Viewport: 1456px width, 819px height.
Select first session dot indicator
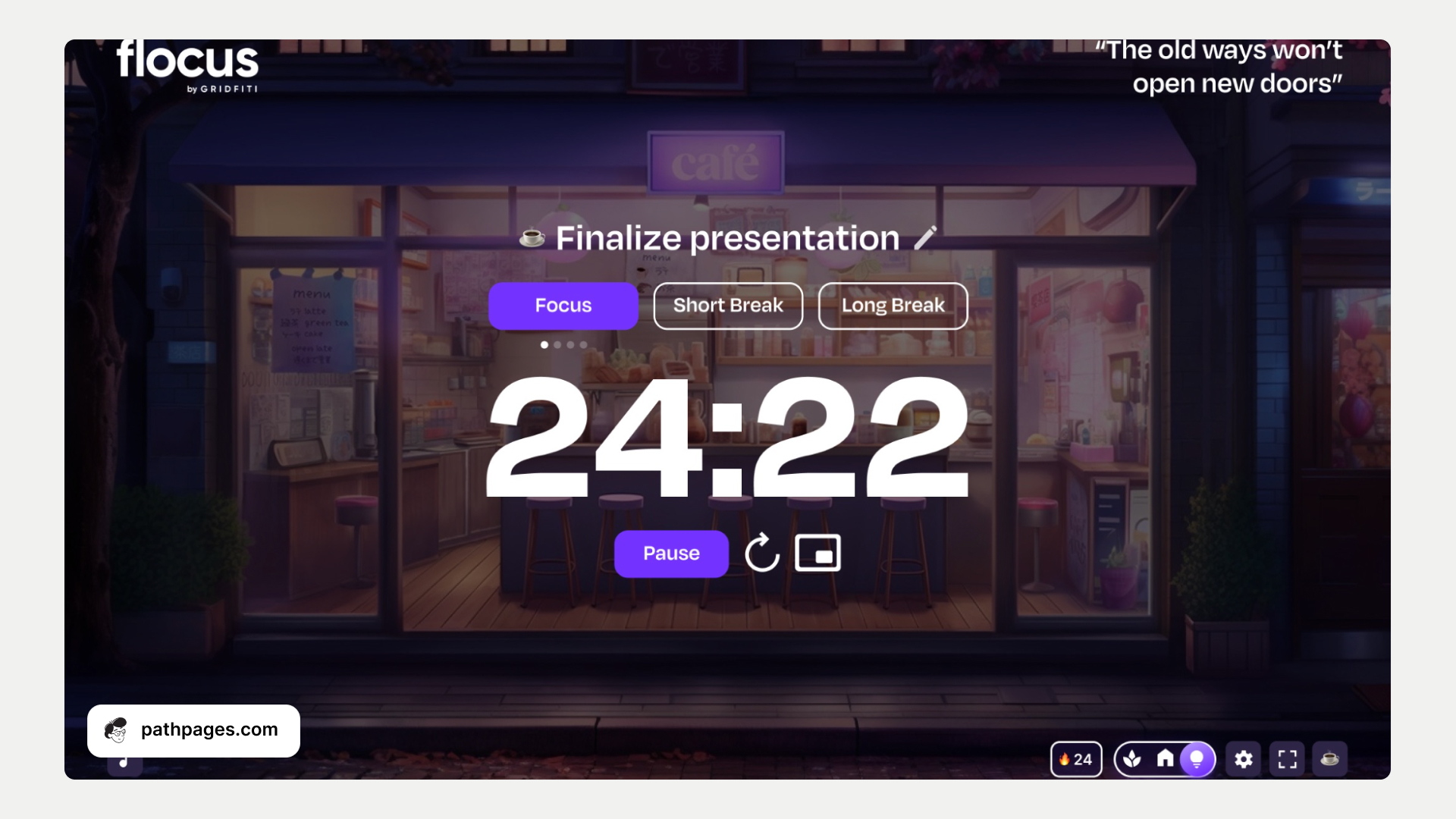544,345
